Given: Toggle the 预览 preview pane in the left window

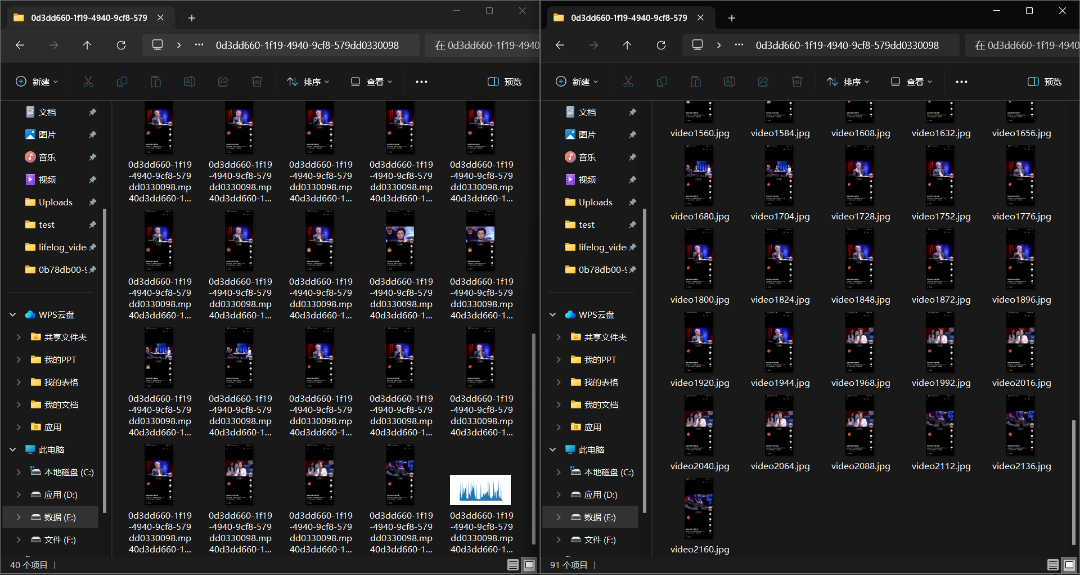Looking at the screenshot, I should click(505, 82).
